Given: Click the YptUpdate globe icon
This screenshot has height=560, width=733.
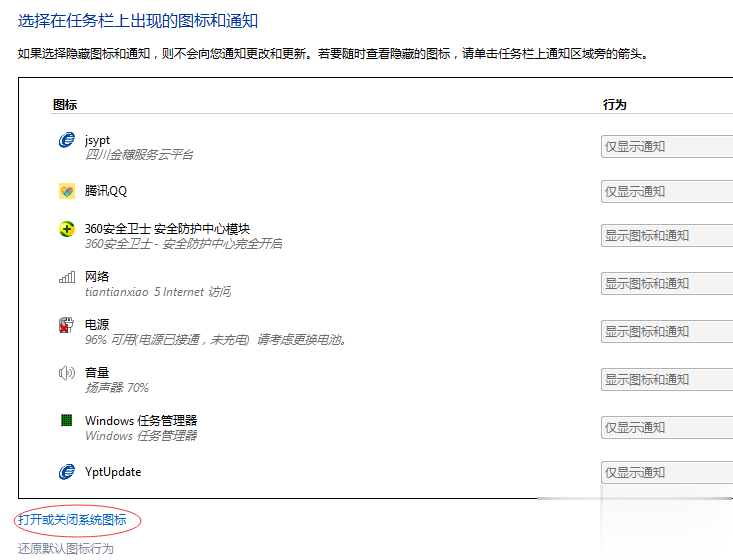Looking at the screenshot, I should pos(67,471).
